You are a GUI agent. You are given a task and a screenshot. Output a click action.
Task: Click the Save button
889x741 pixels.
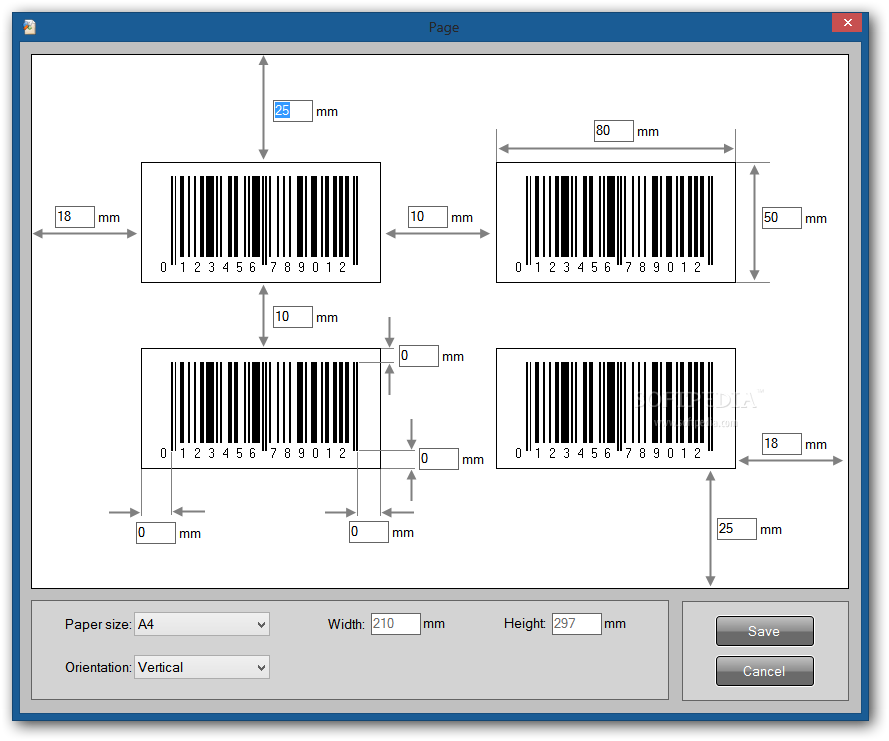click(764, 631)
